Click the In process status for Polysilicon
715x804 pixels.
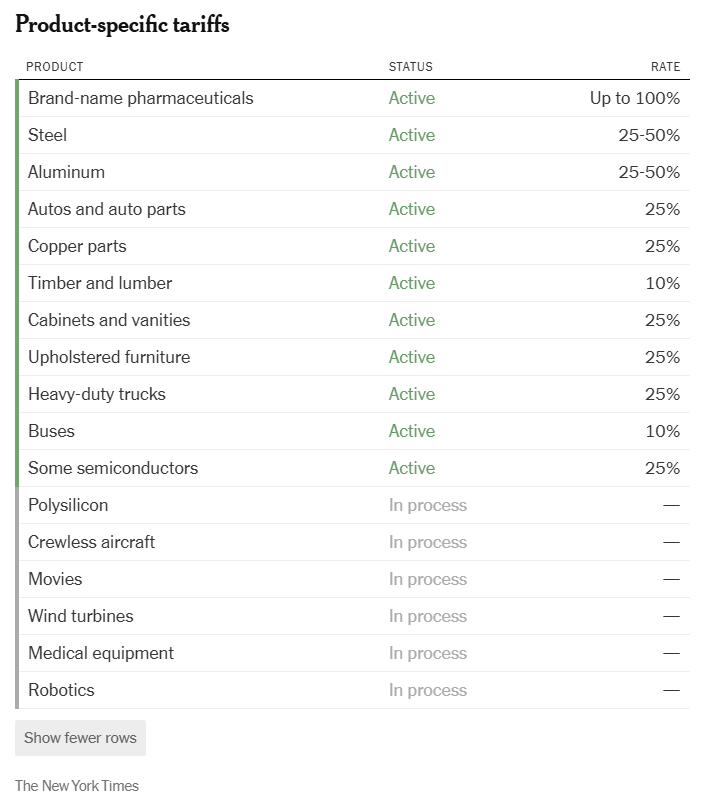point(428,505)
